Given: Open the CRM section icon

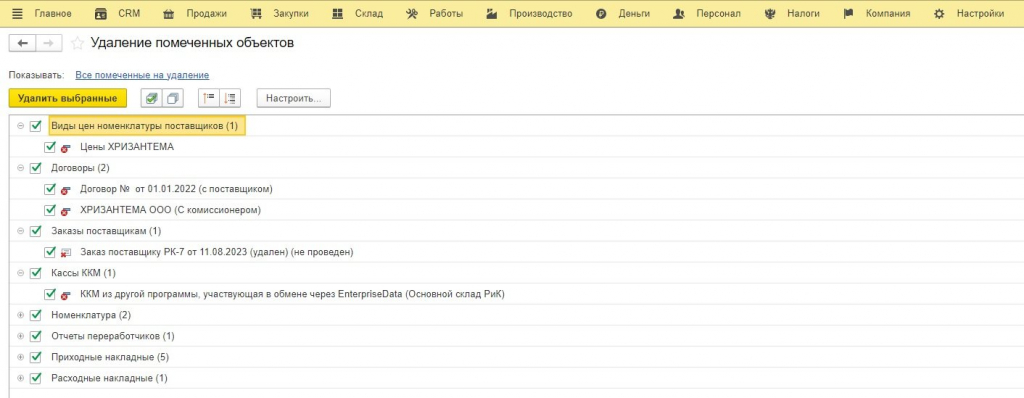Looking at the screenshot, I should tap(101, 14).
